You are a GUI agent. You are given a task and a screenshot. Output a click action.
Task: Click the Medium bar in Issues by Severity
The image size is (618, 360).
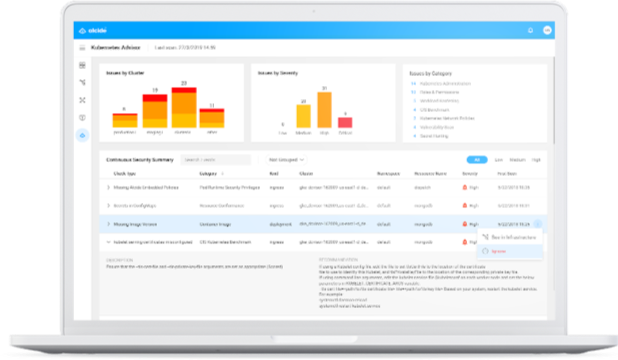point(303,116)
